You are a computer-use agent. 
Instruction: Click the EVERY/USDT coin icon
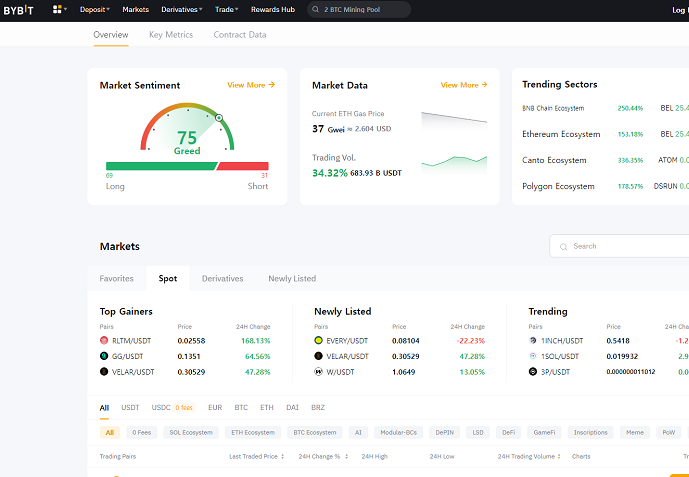click(x=319, y=340)
